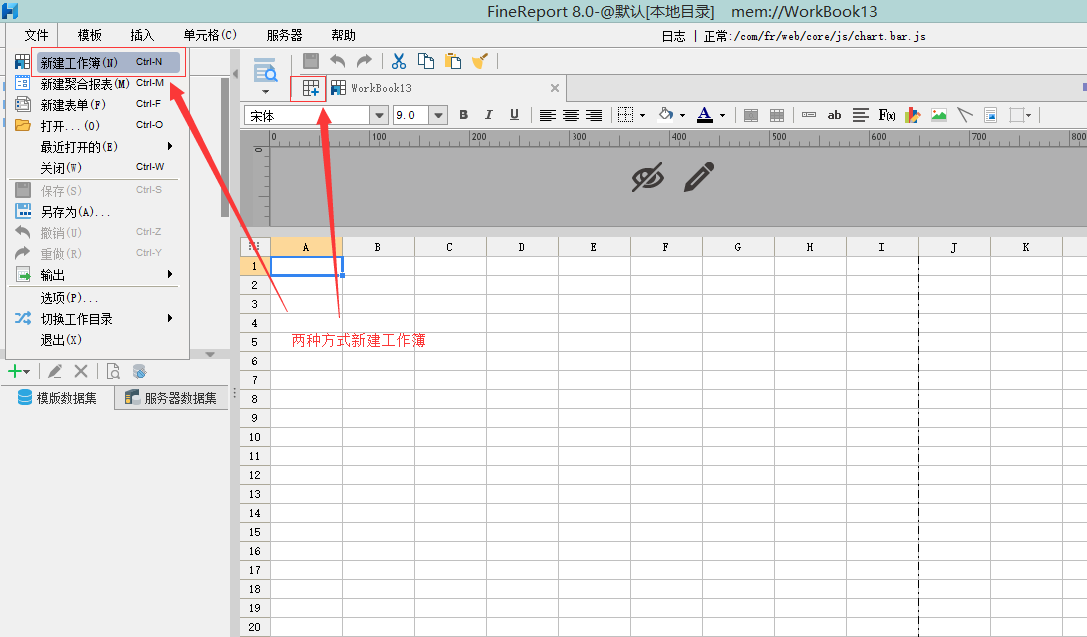The height and width of the screenshot is (637, 1087).
Task: Click the merge cells icon
Action: (751, 116)
